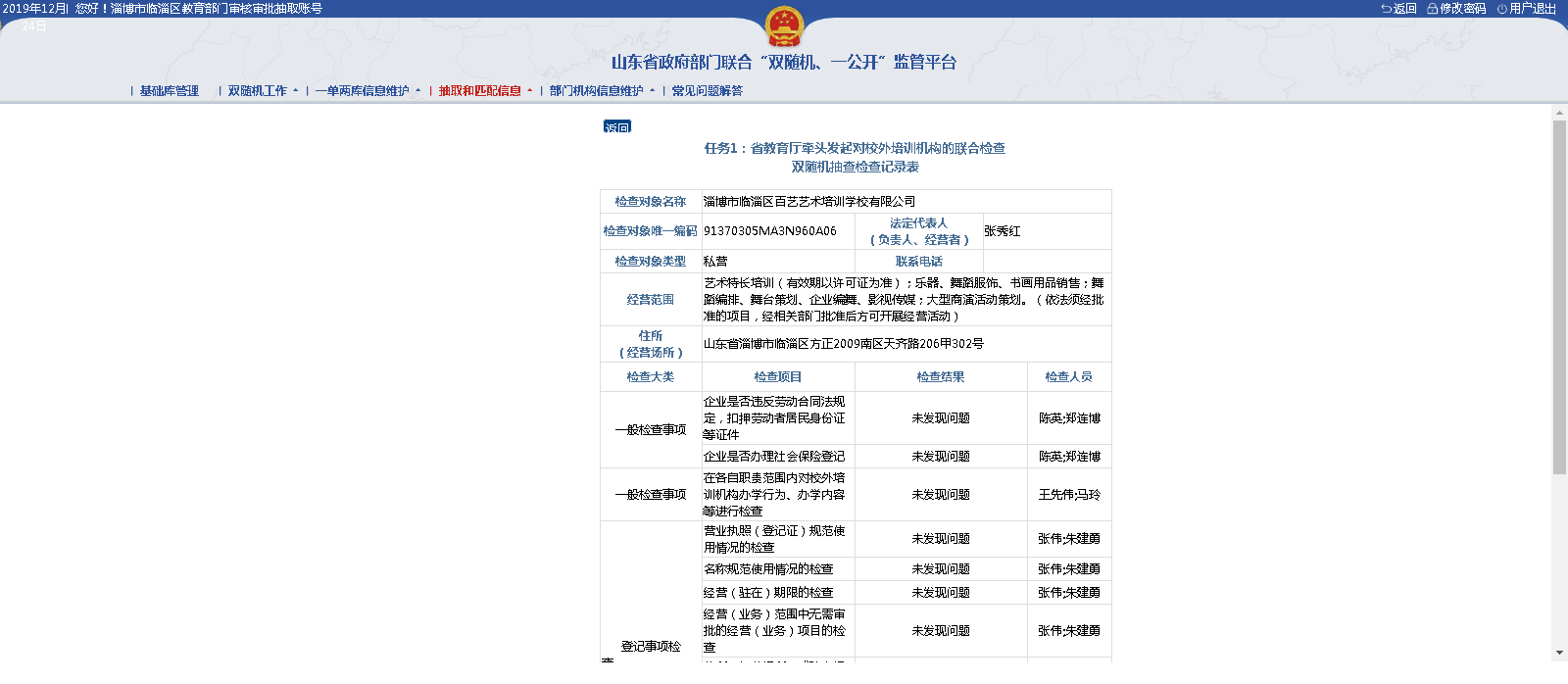1568x684 pixels.
Task: Click the return arrow icon beside 返回
Action: [x=1386, y=9]
